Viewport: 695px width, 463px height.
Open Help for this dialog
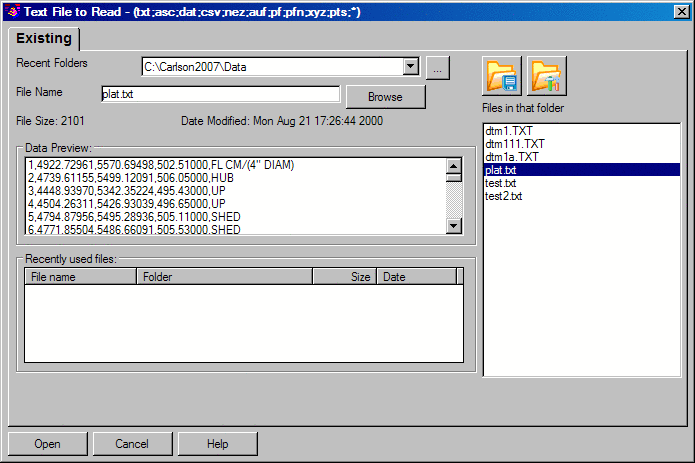(218, 444)
